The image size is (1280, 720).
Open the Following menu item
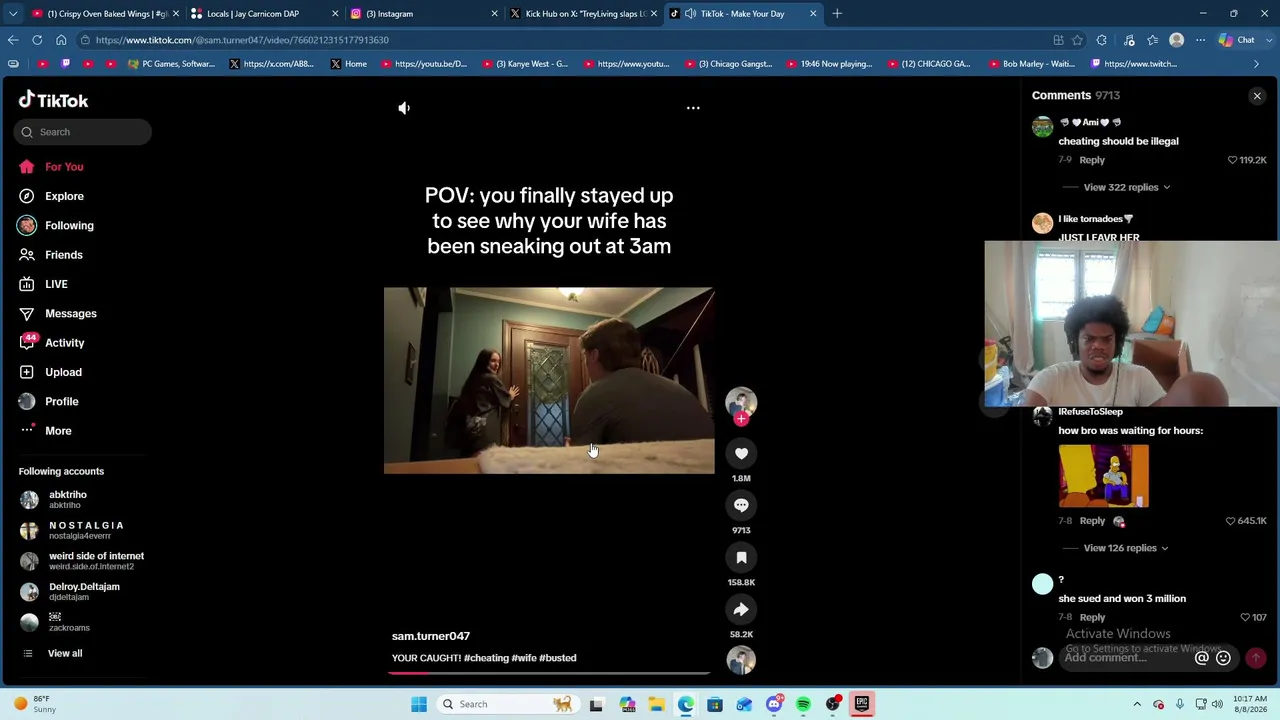(x=69, y=226)
